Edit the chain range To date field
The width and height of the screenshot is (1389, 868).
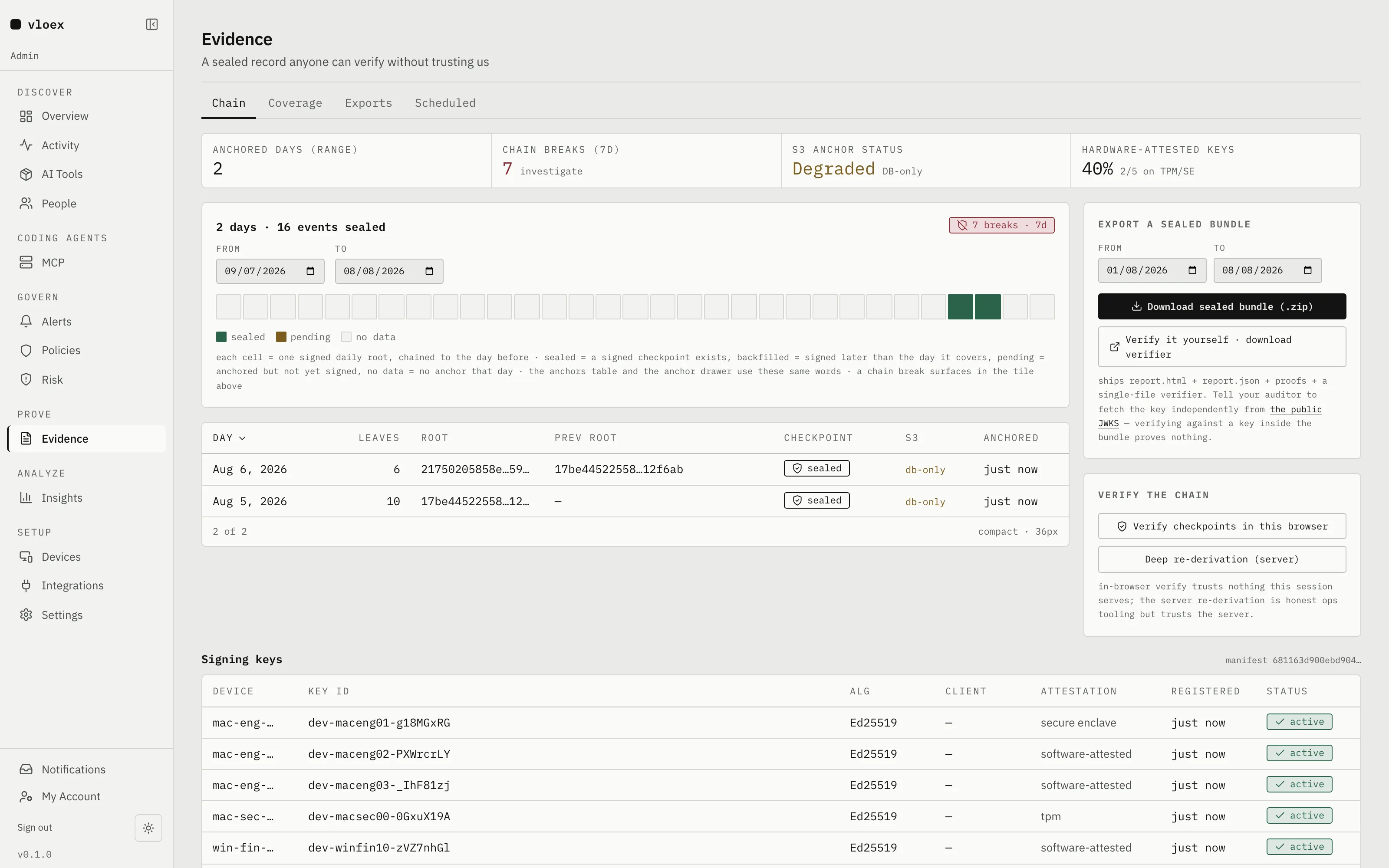tap(389, 271)
